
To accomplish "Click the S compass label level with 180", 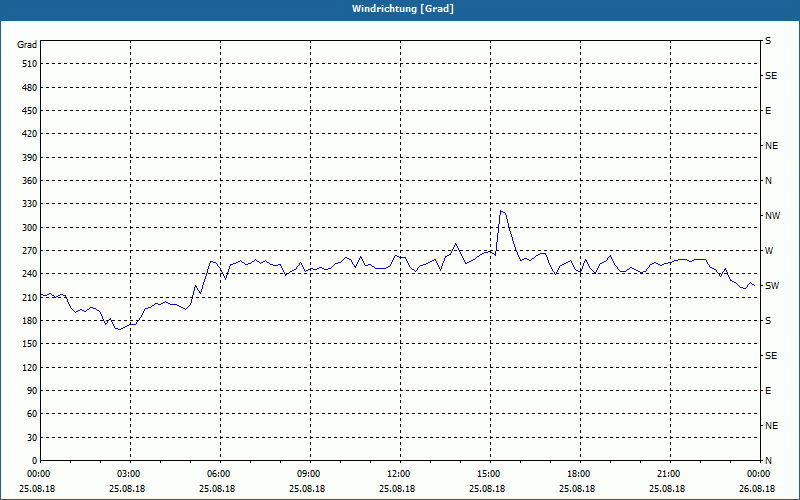I will (x=768, y=321).
